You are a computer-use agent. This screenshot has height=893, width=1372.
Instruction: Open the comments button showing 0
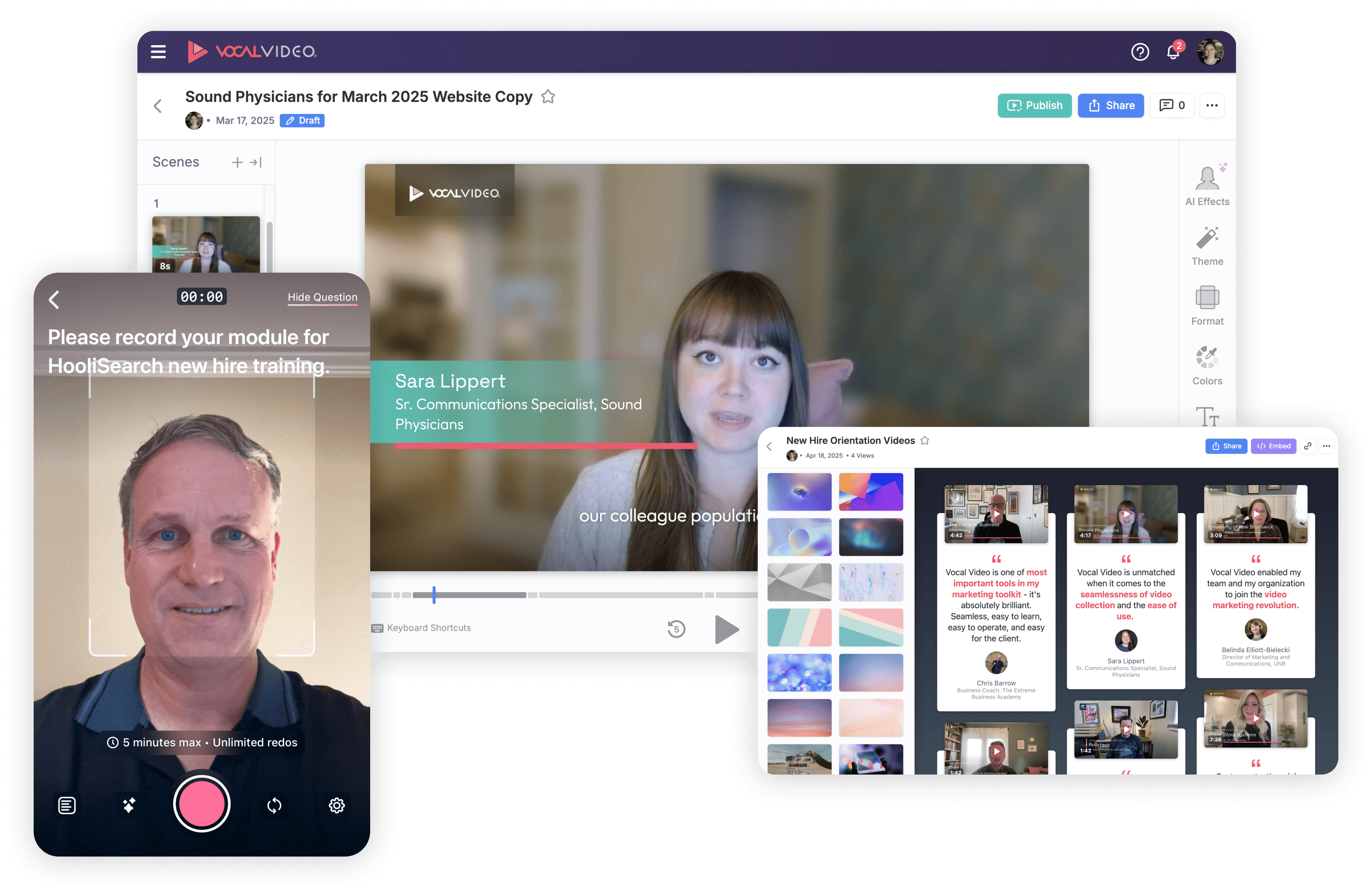(x=1172, y=105)
